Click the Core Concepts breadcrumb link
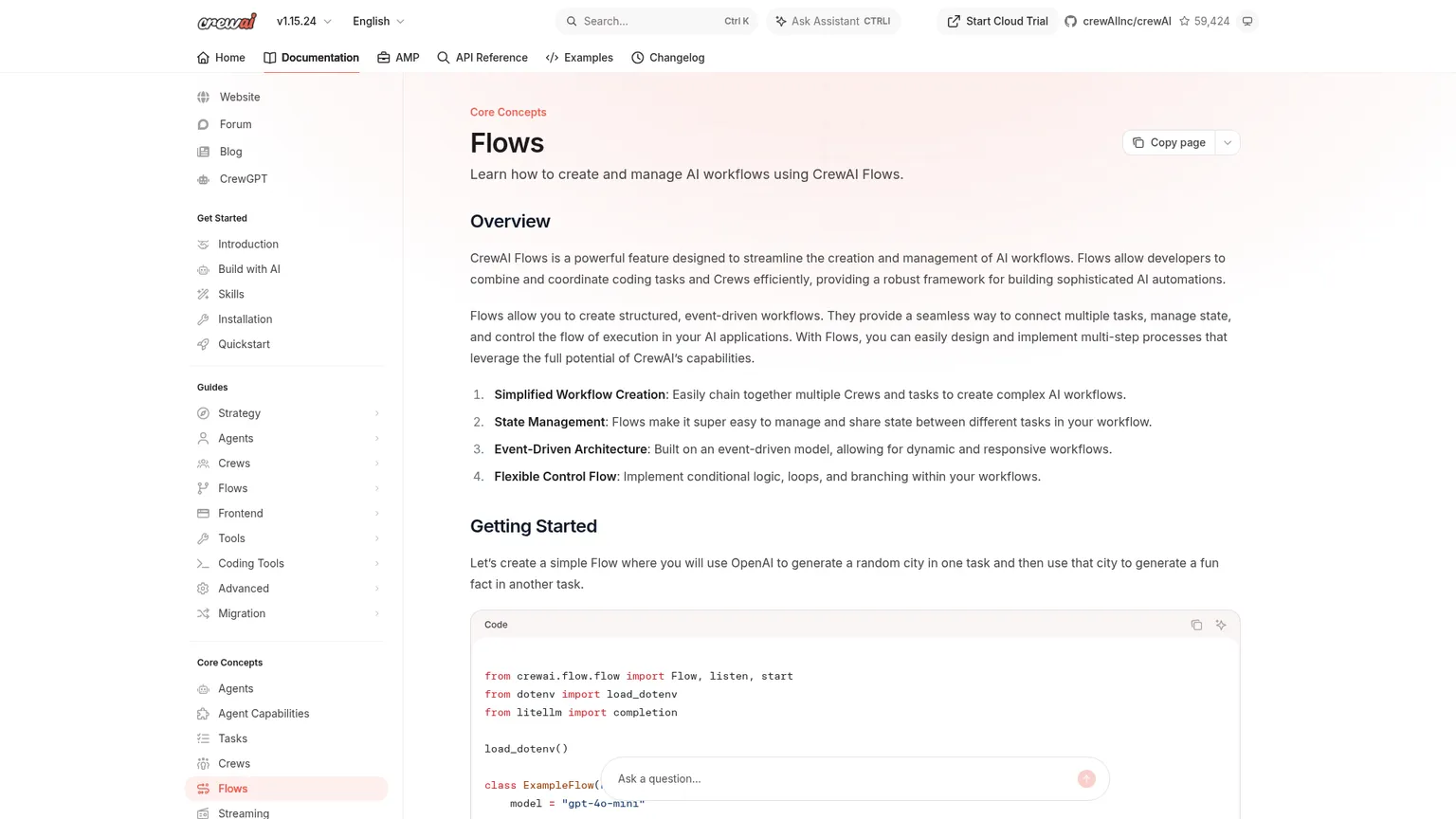This screenshot has height=819, width=1456. tap(508, 112)
